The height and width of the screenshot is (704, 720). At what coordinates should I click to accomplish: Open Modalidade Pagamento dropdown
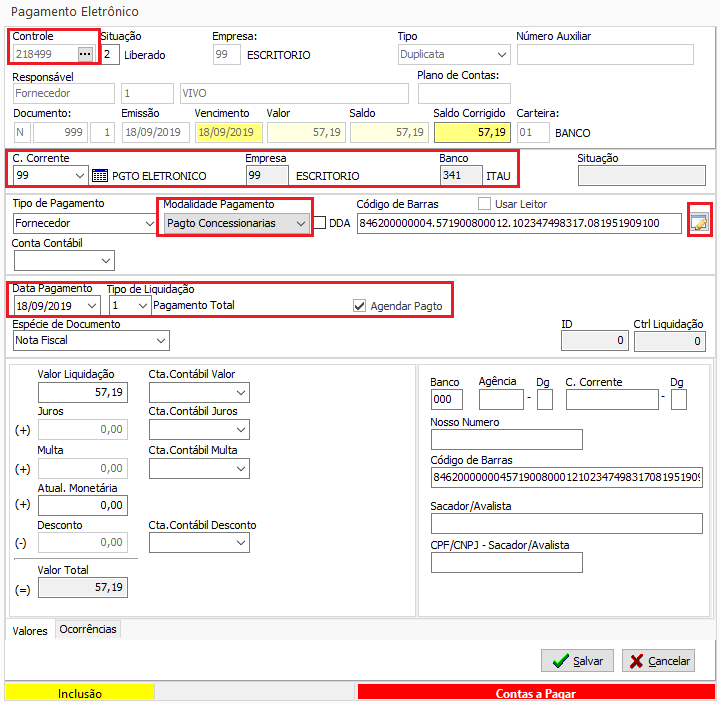(x=301, y=223)
